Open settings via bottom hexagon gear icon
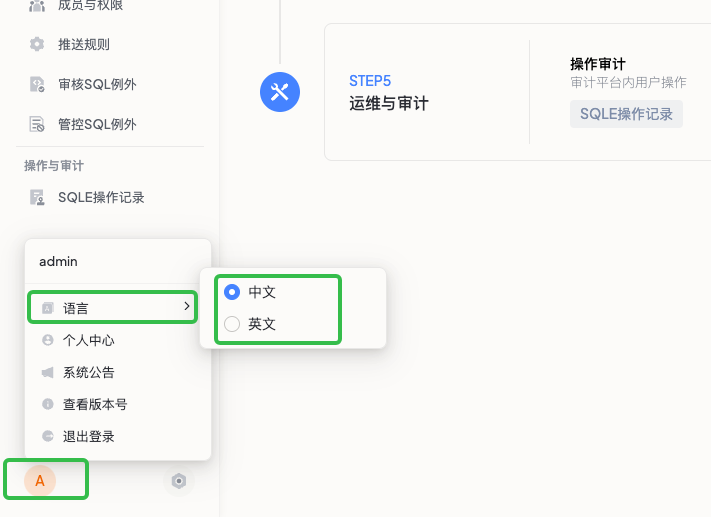Viewport: 711px width, 517px height. tap(179, 481)
